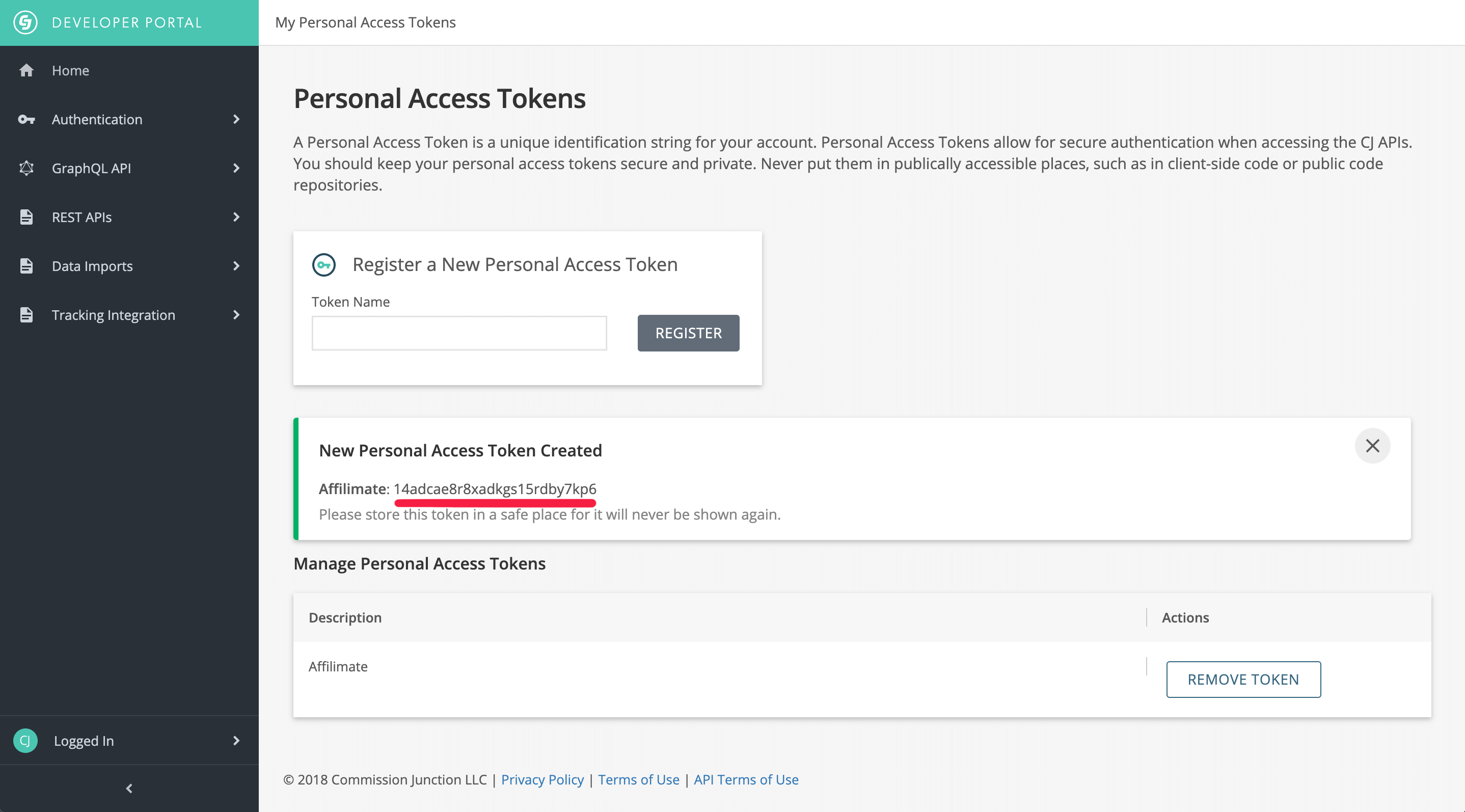
Task: Collapse the sidebar with the bottom arrow
Action: click(x=129, y=788)
